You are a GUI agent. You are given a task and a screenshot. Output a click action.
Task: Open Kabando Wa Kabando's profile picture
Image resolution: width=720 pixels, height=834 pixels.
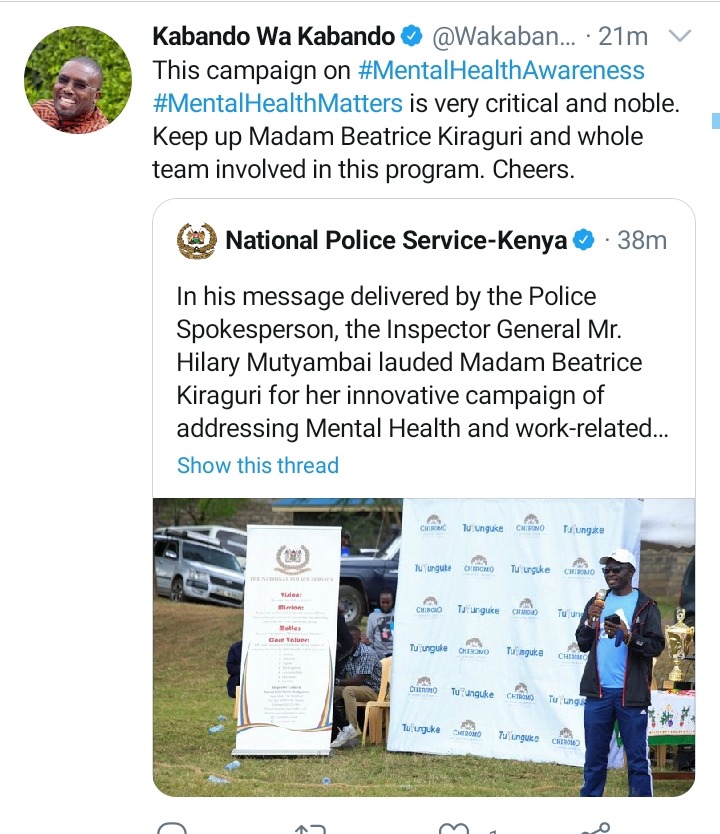(x=78, y=80)
